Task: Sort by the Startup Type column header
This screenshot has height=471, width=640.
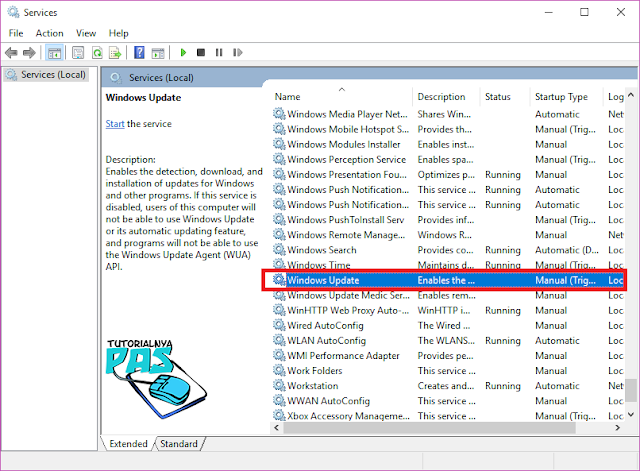Action: [x=566, y=97]
